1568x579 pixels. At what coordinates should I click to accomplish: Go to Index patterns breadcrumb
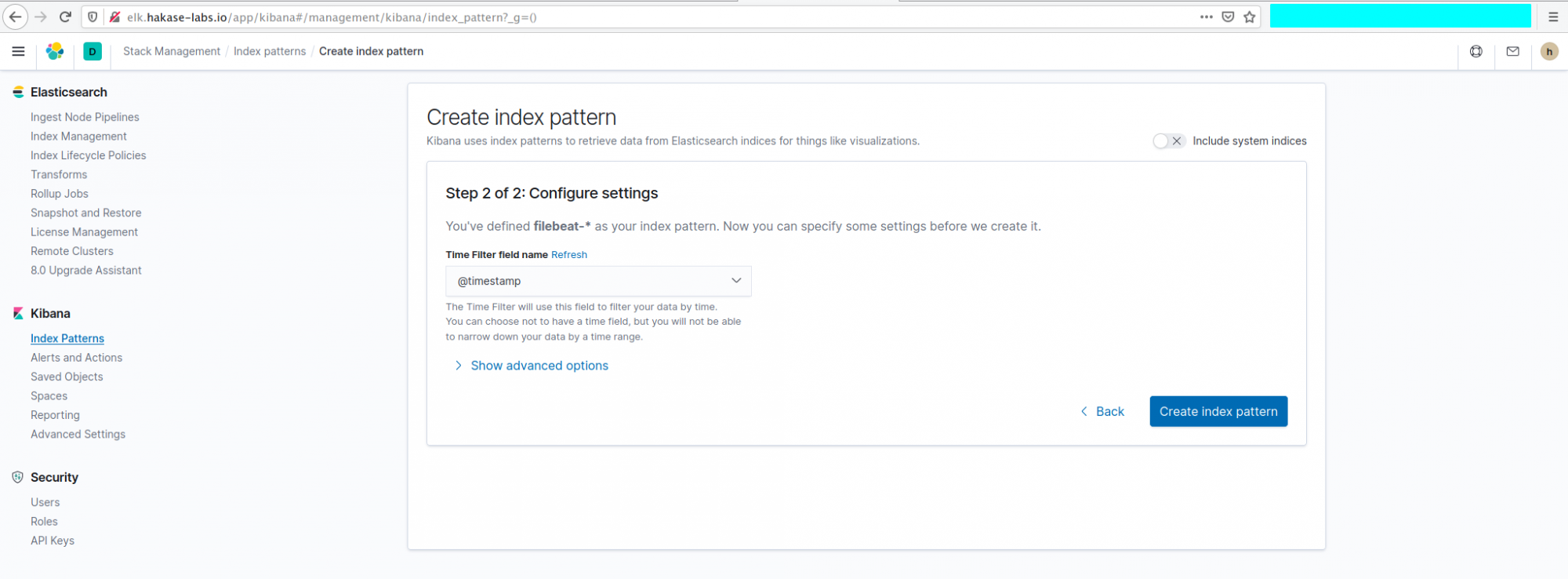(x=270, y=51)
